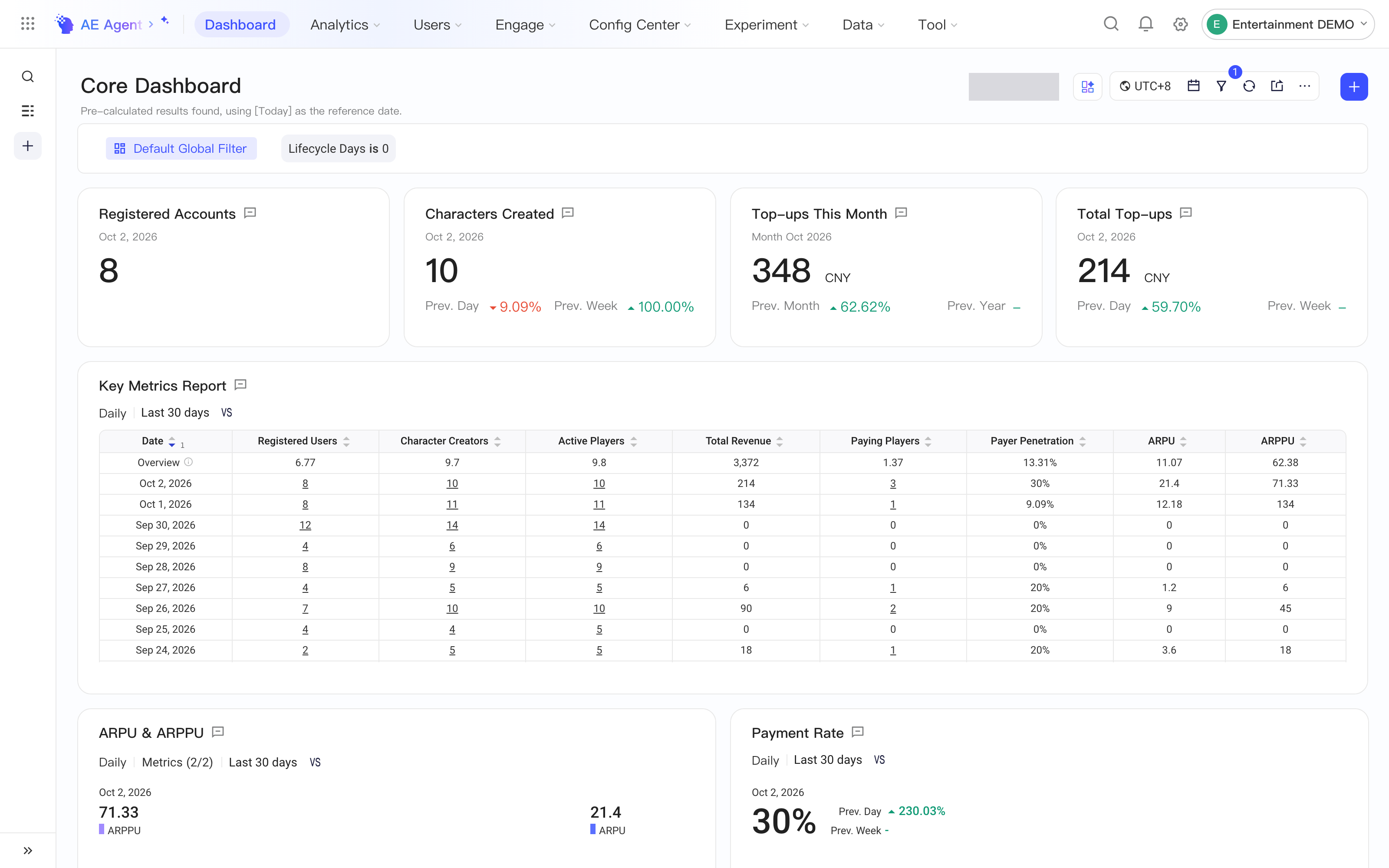Click the Default Global Filter button
The image size is (1389, 868).
[181, 148]
